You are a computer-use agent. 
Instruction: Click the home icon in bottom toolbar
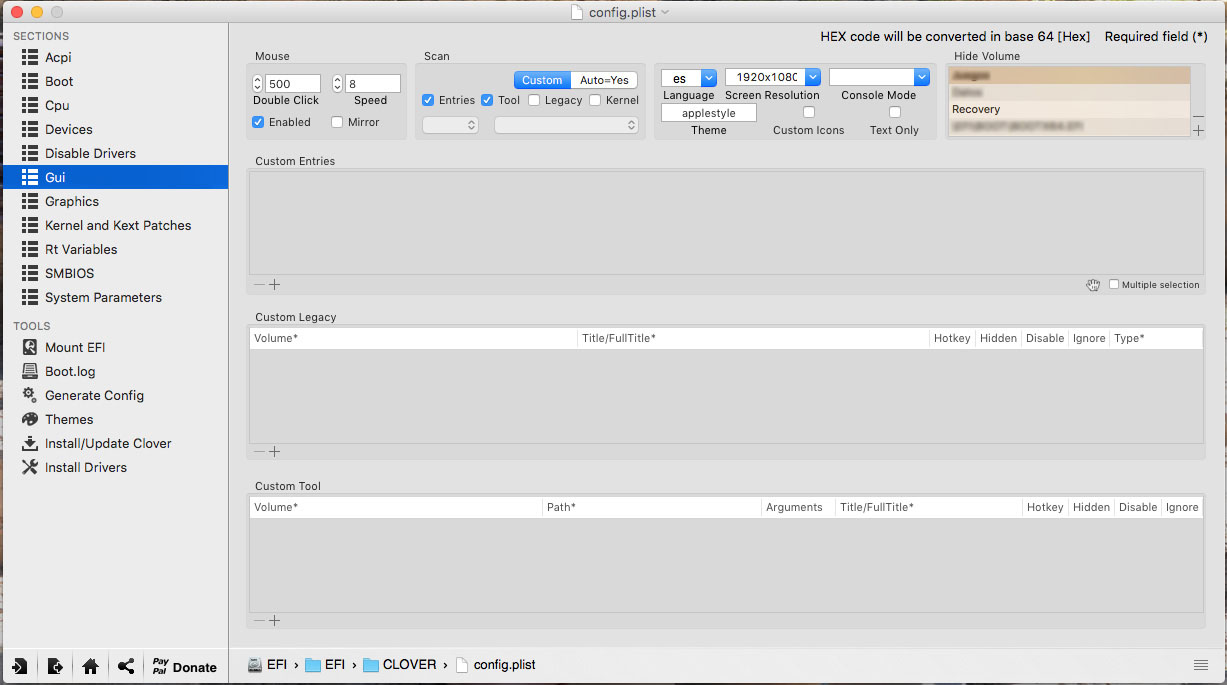pos(90,667)
